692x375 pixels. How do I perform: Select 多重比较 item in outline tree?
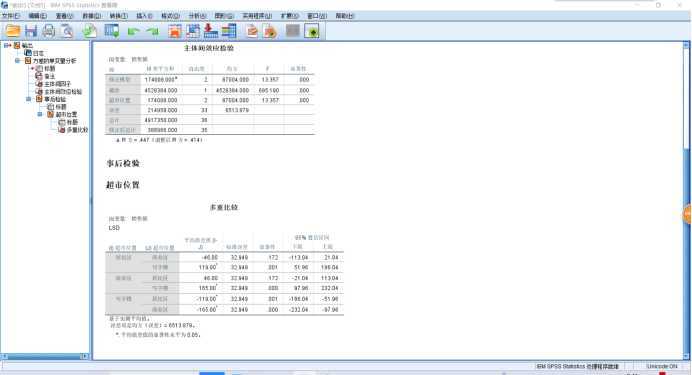[x=77, y=130]
